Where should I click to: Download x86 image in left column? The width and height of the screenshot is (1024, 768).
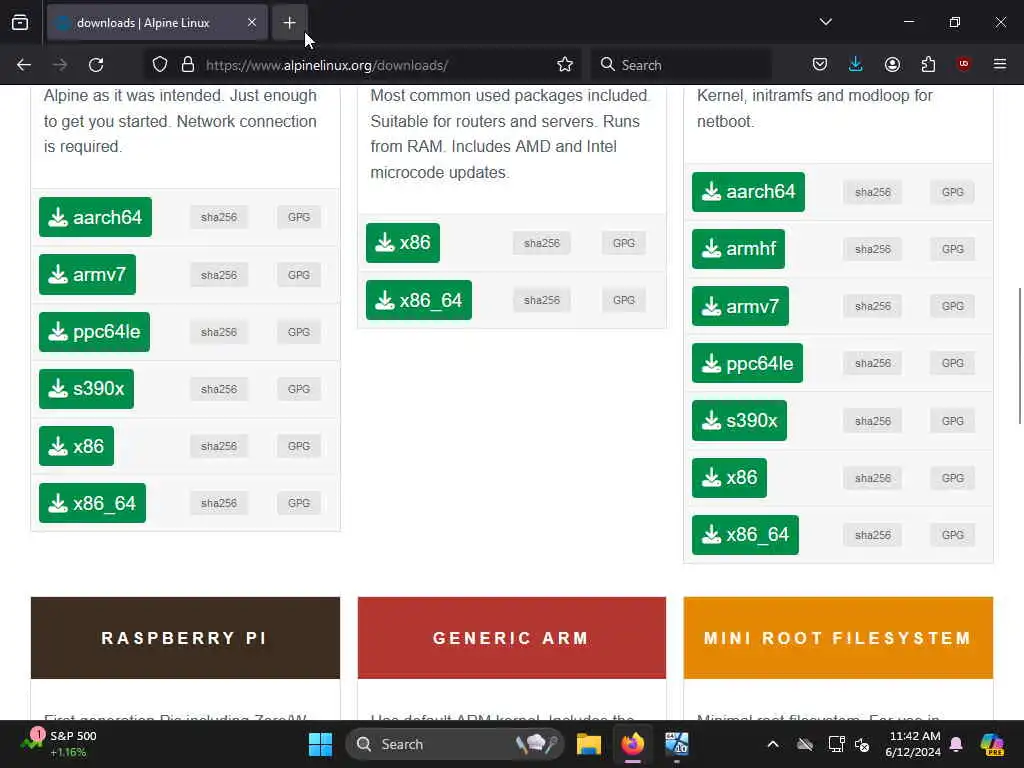[x=76, y=446]
